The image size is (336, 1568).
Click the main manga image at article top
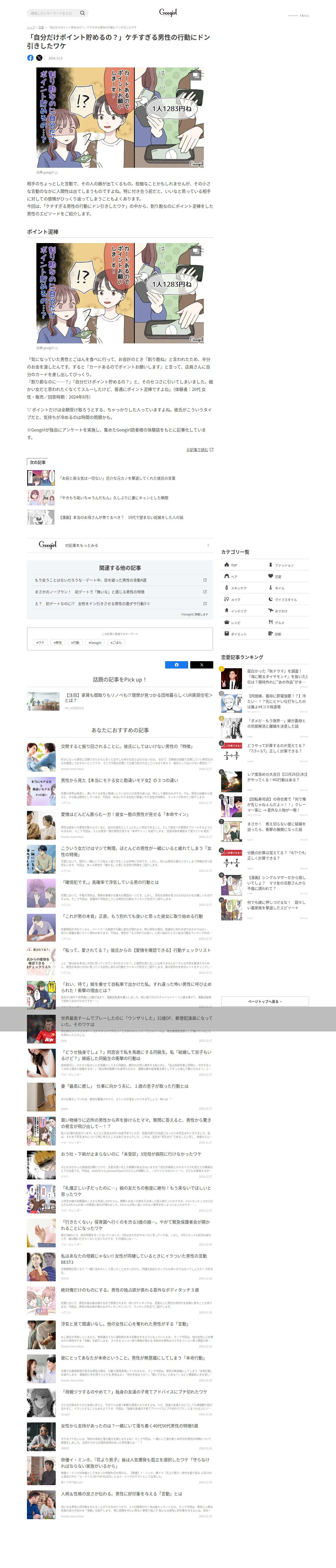[x=120, y=118]
